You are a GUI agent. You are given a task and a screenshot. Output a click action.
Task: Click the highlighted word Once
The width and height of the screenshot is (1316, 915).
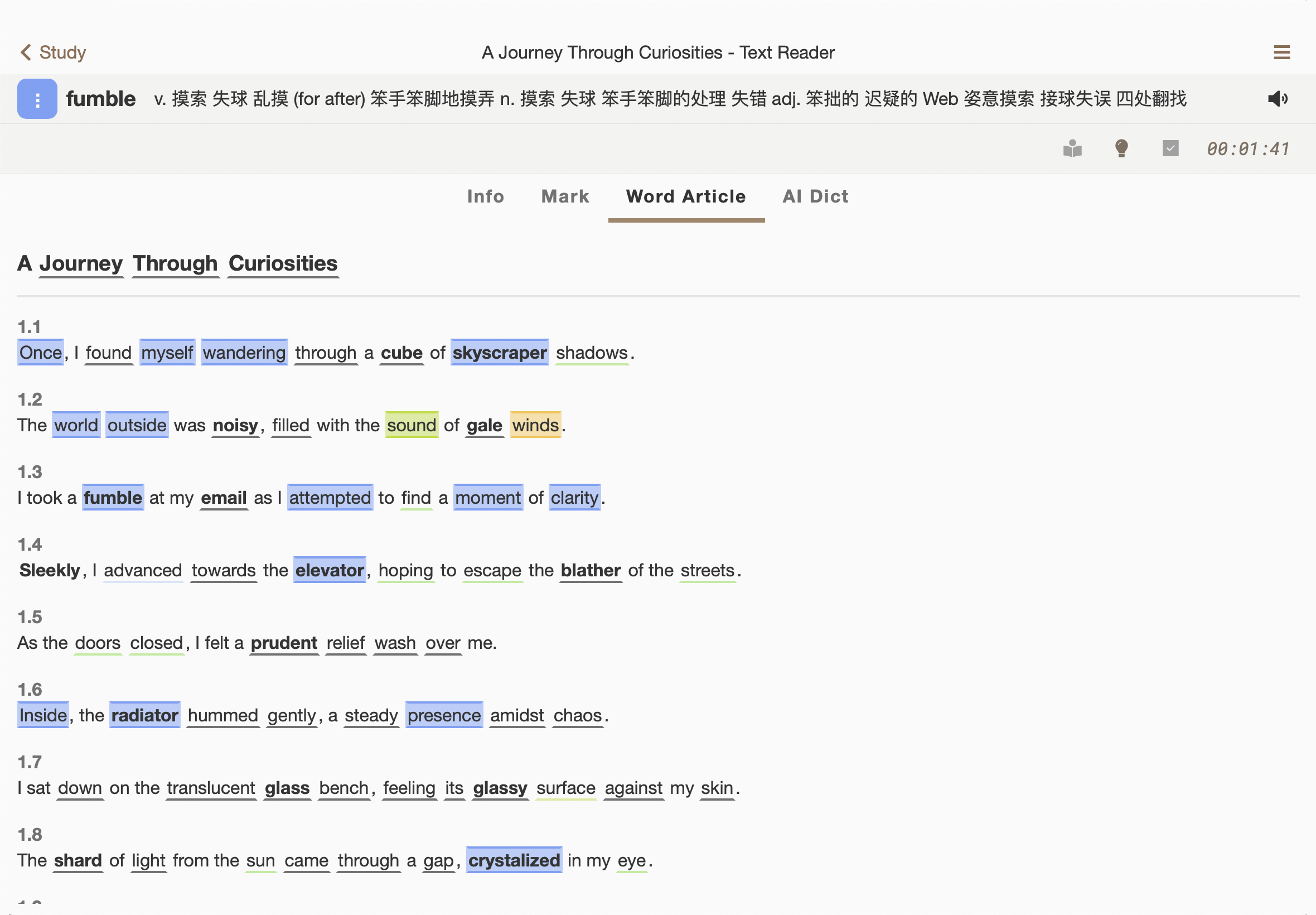41,353
